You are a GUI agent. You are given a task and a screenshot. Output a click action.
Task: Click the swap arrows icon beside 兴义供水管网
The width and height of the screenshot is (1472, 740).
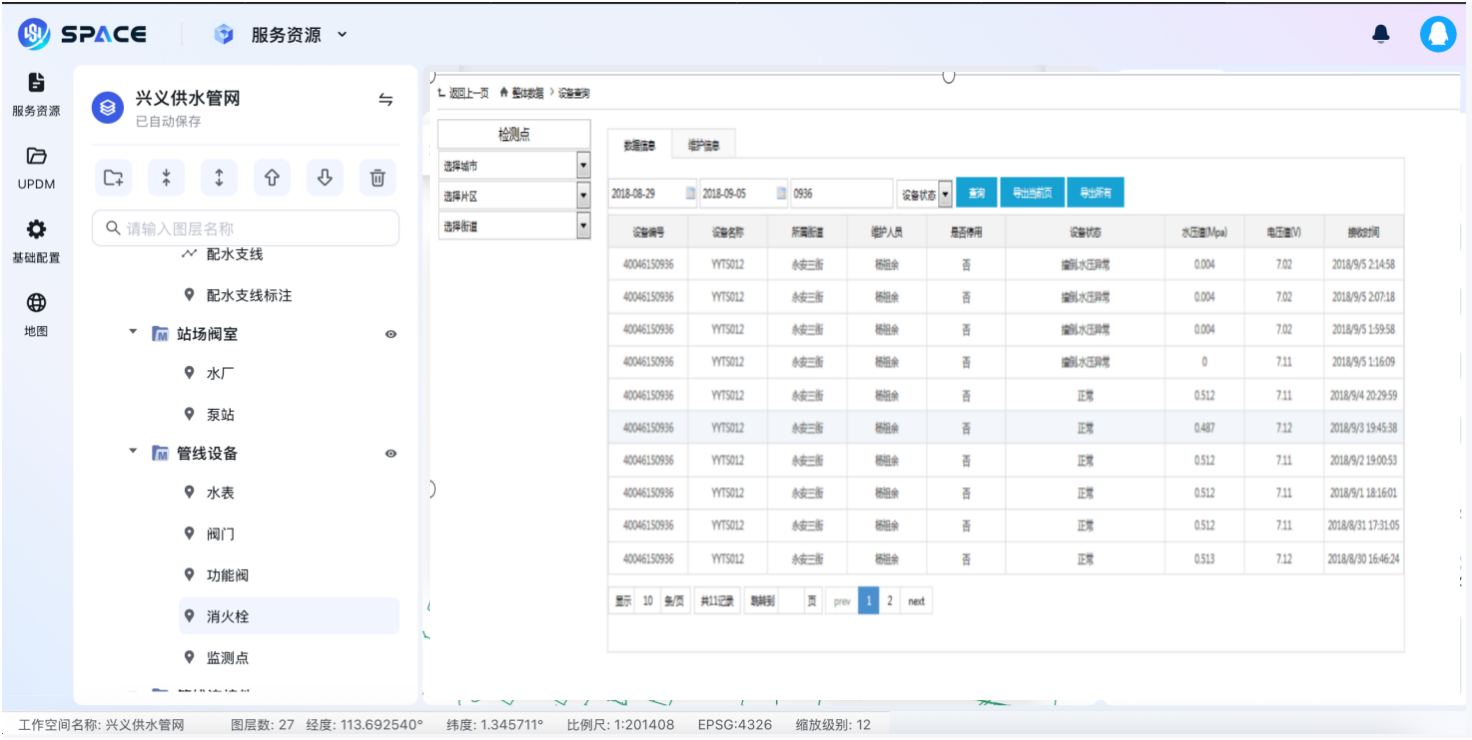[x=385, y=99]
